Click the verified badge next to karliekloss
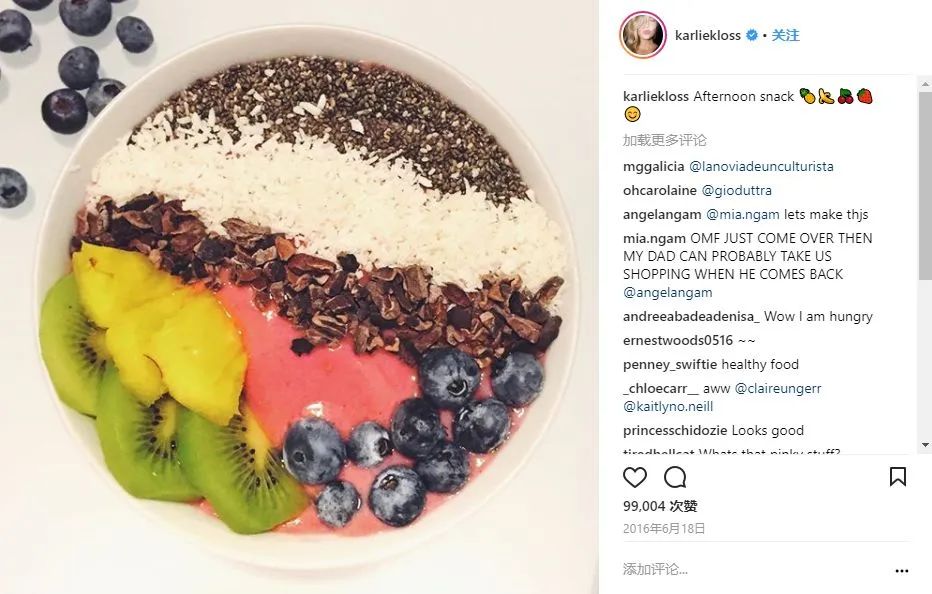Viewport: 932px width, 594px height. click(751, 36)
